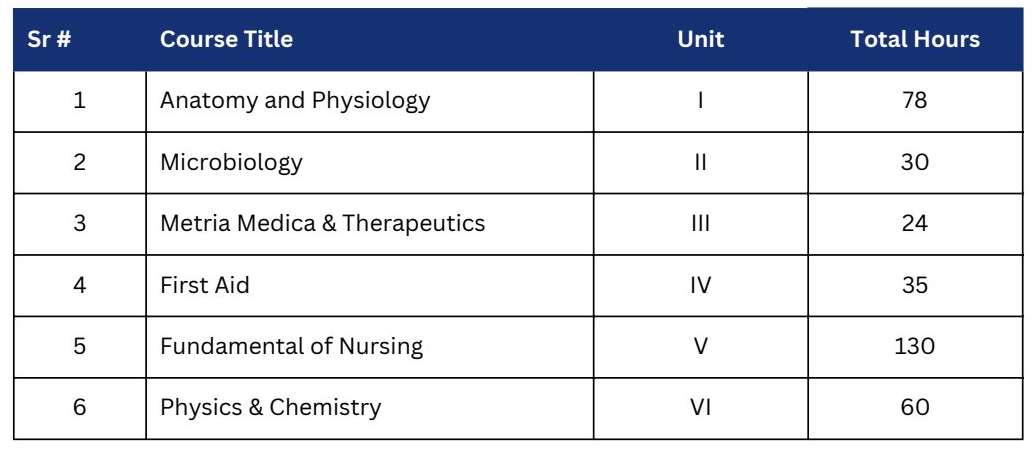The width and height of the screenshot is (1035, 451).
Task: Click the Unit VI cell
Action: [x=700, y=408]
